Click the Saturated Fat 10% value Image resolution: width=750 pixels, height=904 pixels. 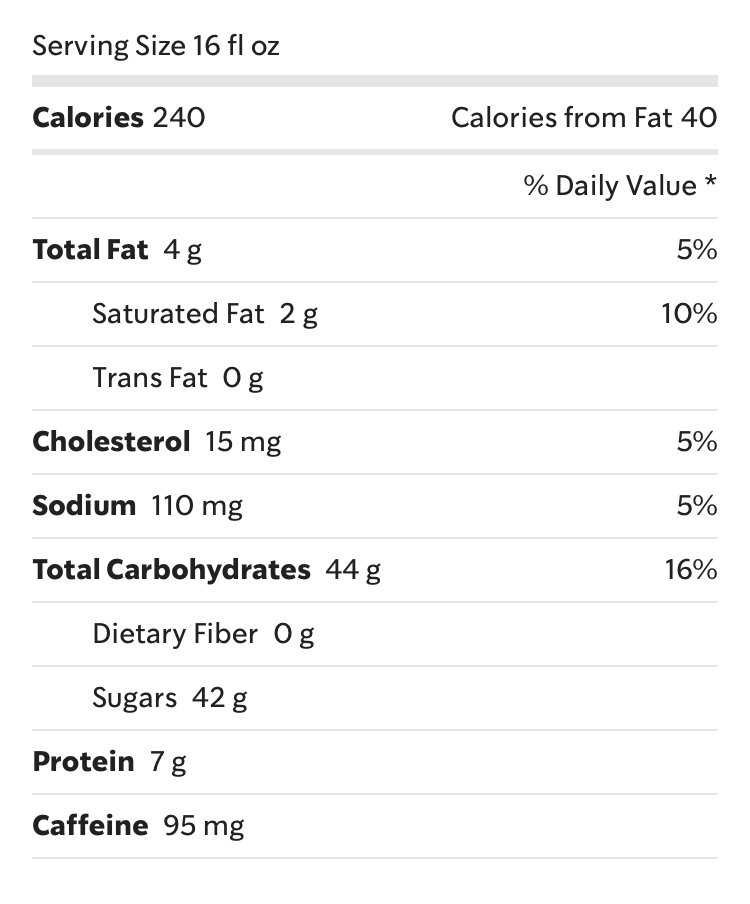[689, 314]
